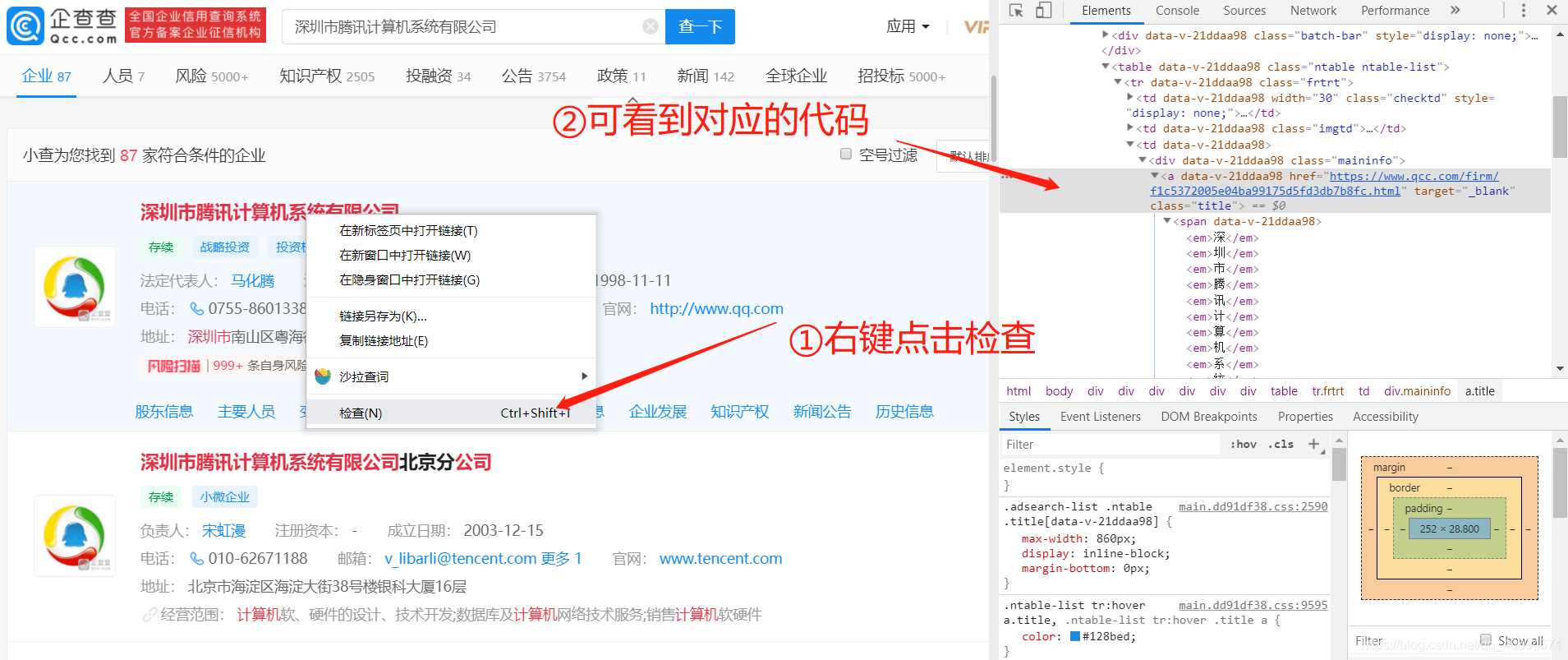Click the Styles Filter input field
The width and height of the screenshot is (1568, 660).
coord(1112,444)
